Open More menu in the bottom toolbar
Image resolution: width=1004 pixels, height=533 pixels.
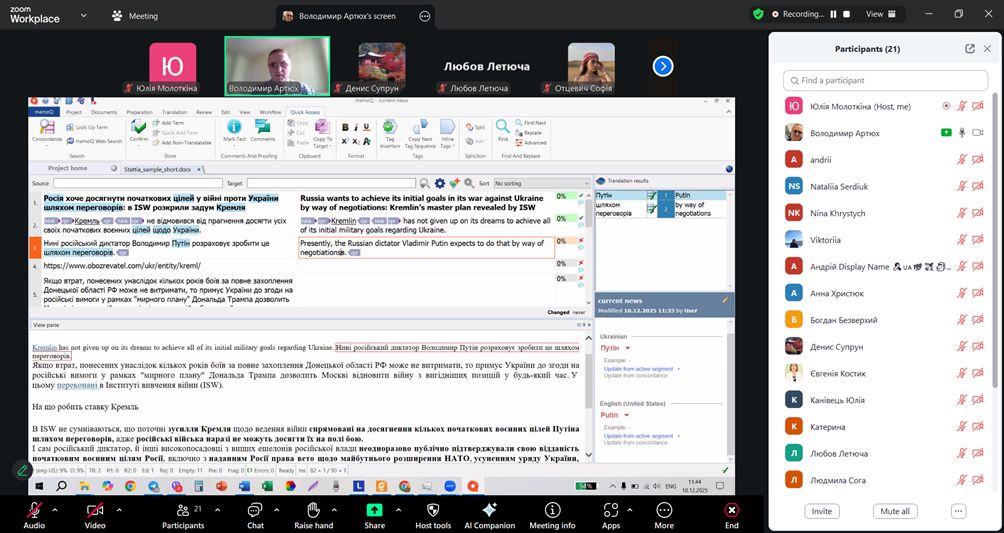664,512
